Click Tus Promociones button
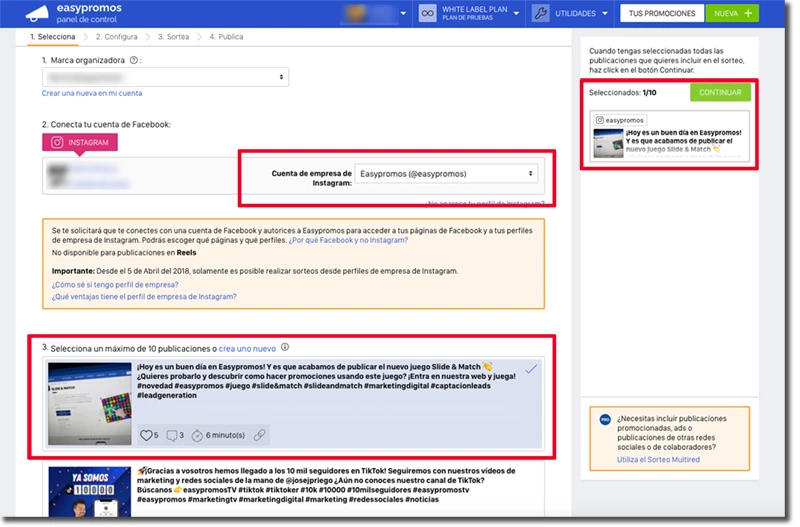Screen dimensions: 800x527 (662, 13)
